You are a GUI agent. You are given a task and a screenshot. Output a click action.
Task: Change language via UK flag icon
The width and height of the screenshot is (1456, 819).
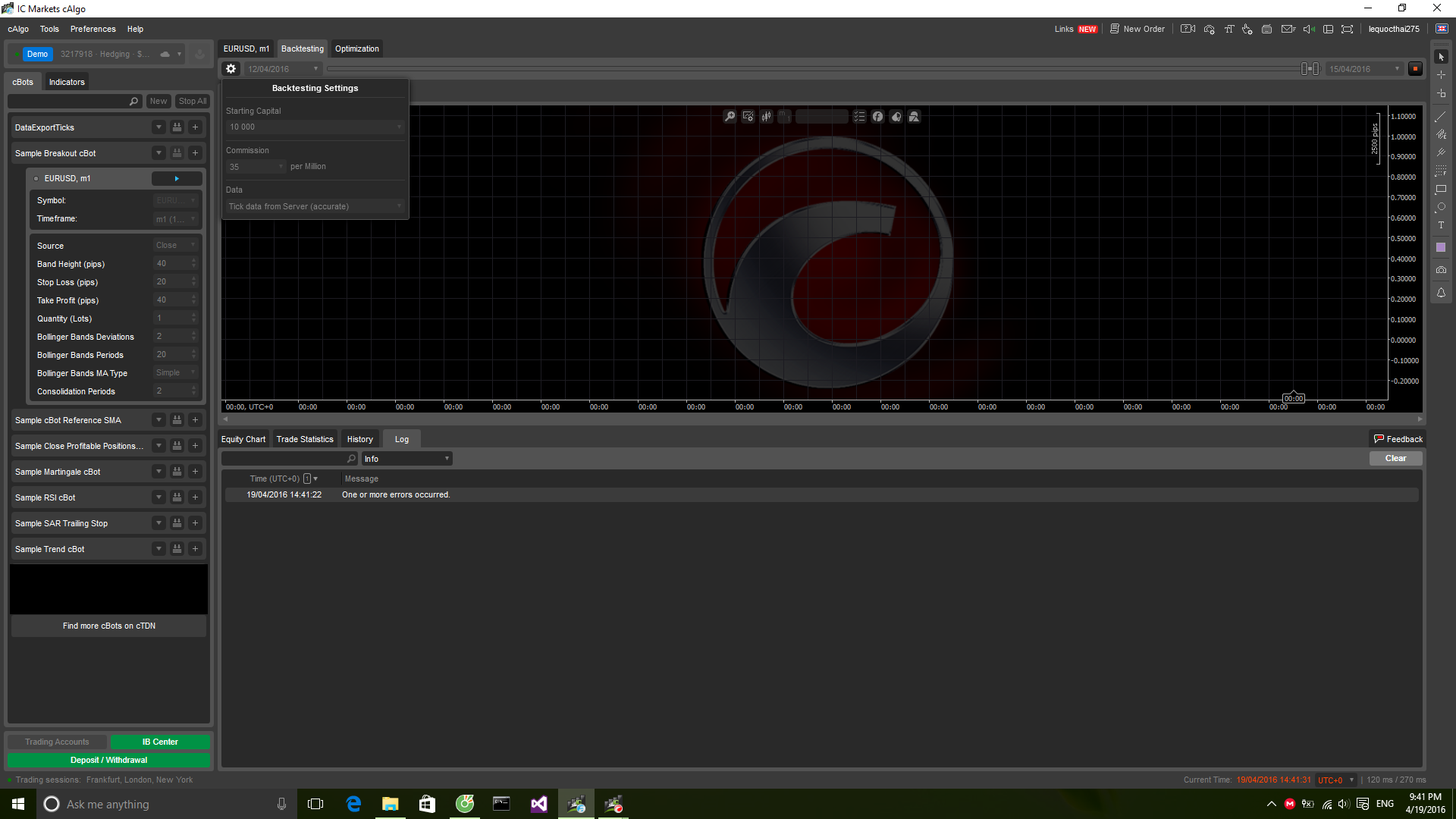click(x=1442, y=29)
